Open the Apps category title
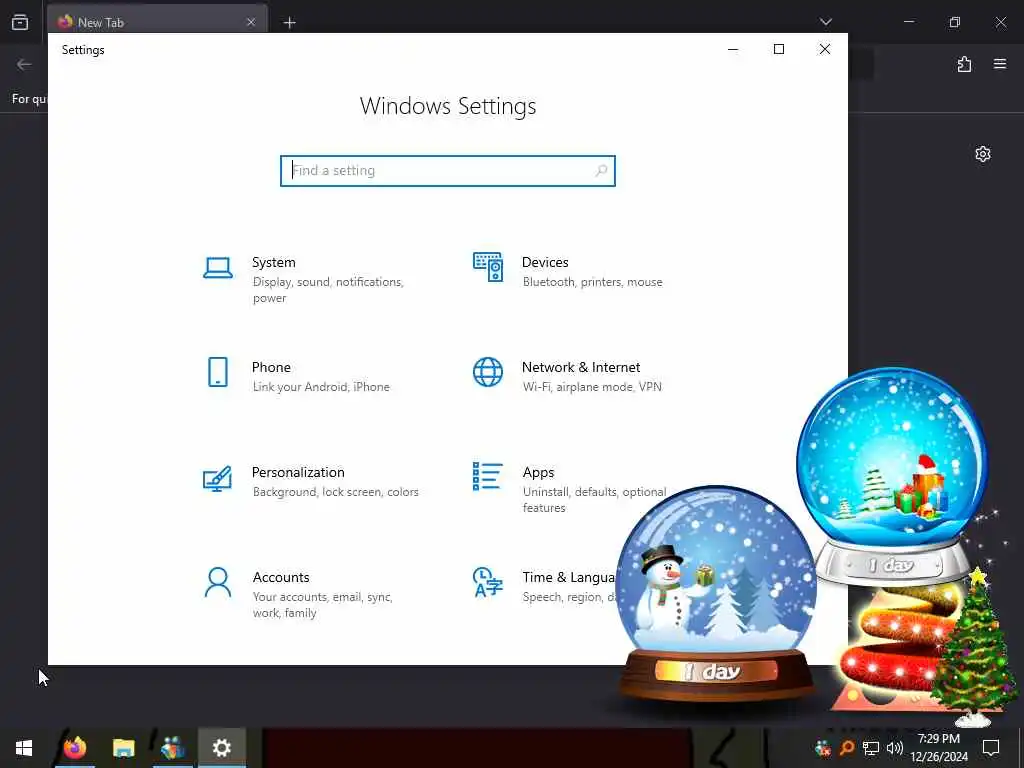The image size is (1024, 768). point(538,472)
